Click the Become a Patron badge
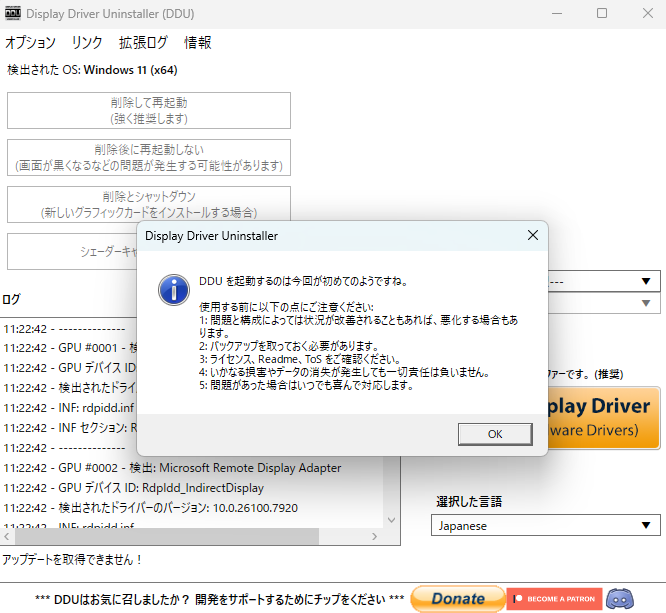The image size is (666, 613). pyautogui.click(x=553, y=598)
